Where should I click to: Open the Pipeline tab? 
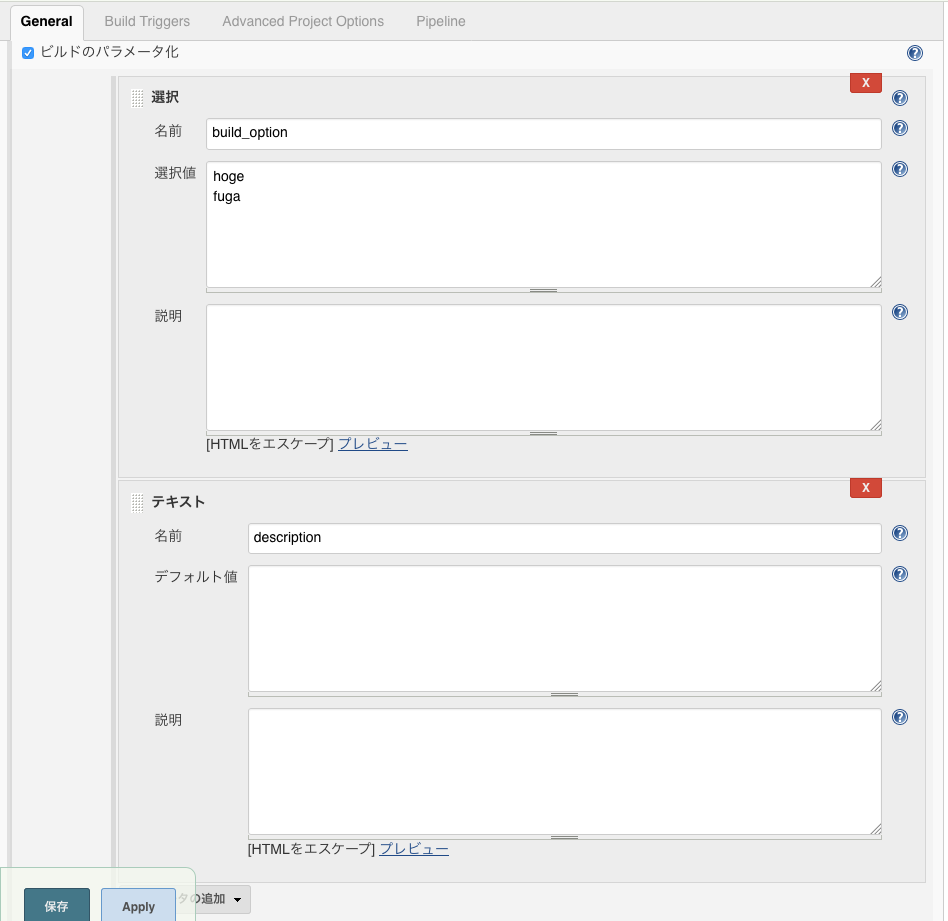pos(440,20)
